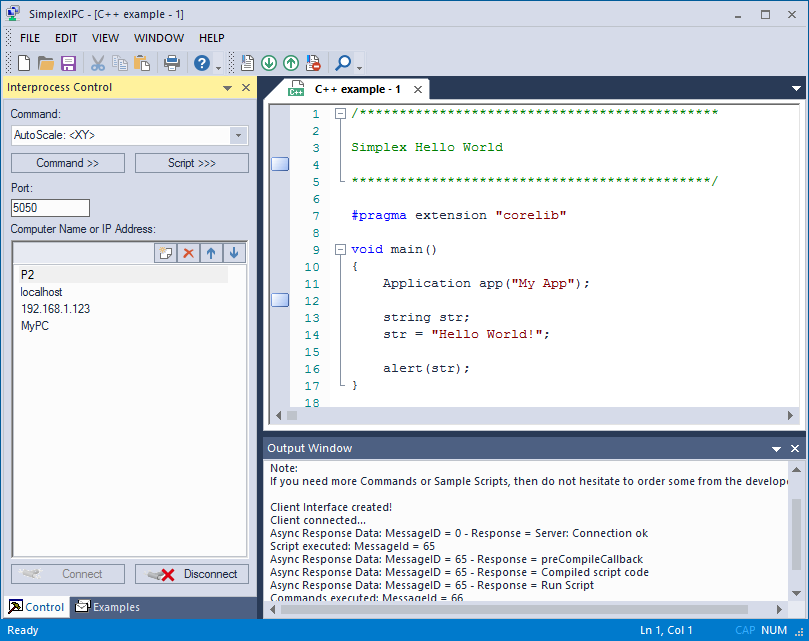Viewport: 809px width, 641px height.
Task: Click the New file toolbar icon
Action: point(24,63)
